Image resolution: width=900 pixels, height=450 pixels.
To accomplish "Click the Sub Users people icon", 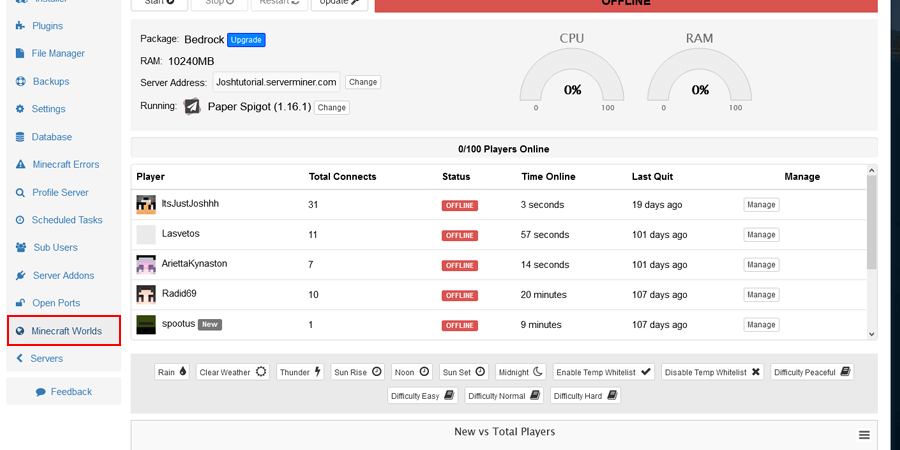I will pyautogui.click(x=21, y=247).
